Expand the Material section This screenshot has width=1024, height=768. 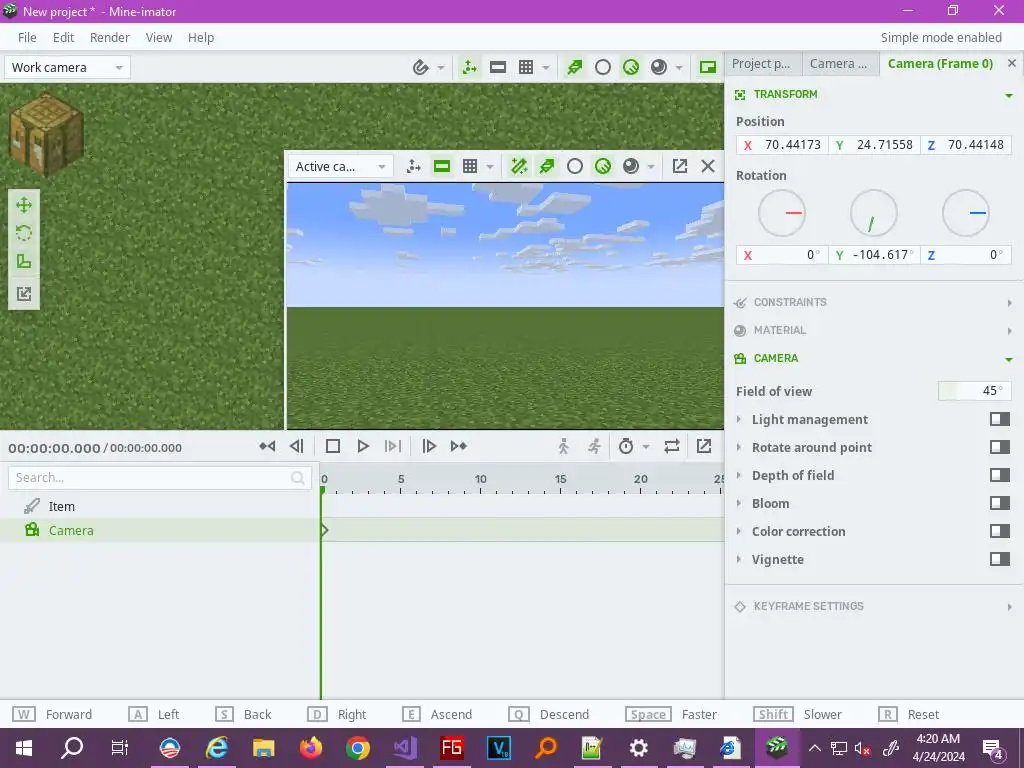pos(1009,331)
